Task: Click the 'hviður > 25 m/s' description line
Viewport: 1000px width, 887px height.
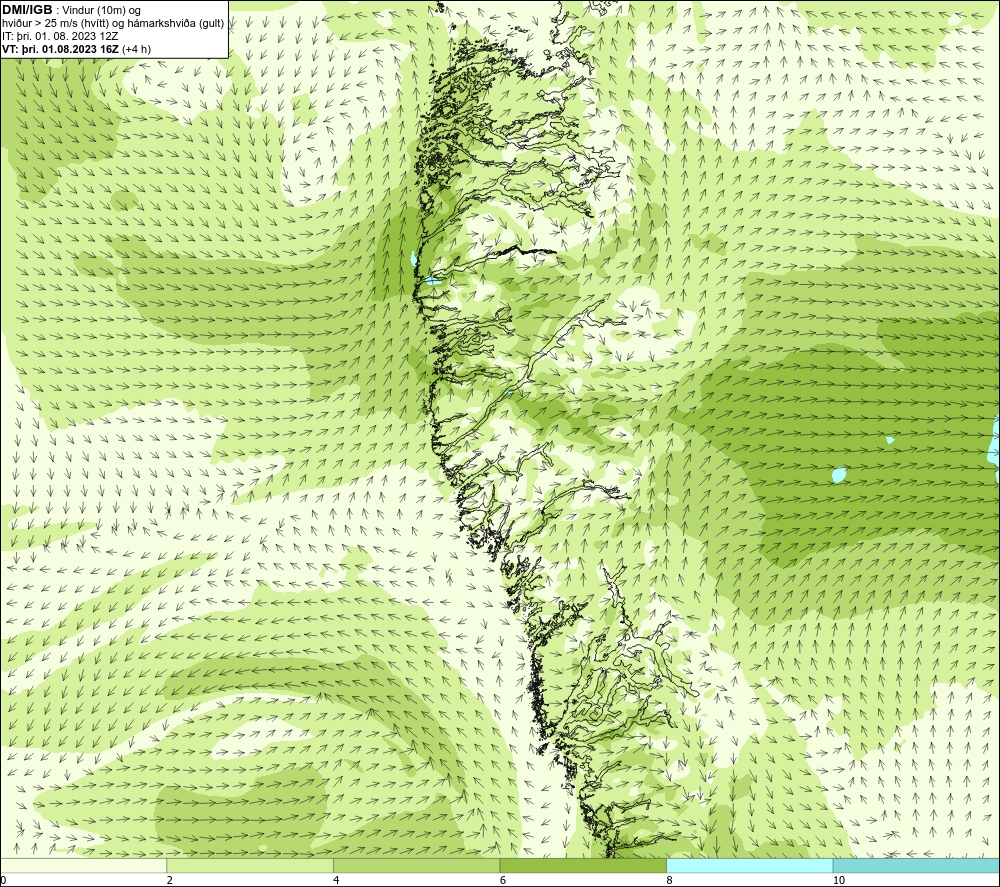Action: click(113, 24)
